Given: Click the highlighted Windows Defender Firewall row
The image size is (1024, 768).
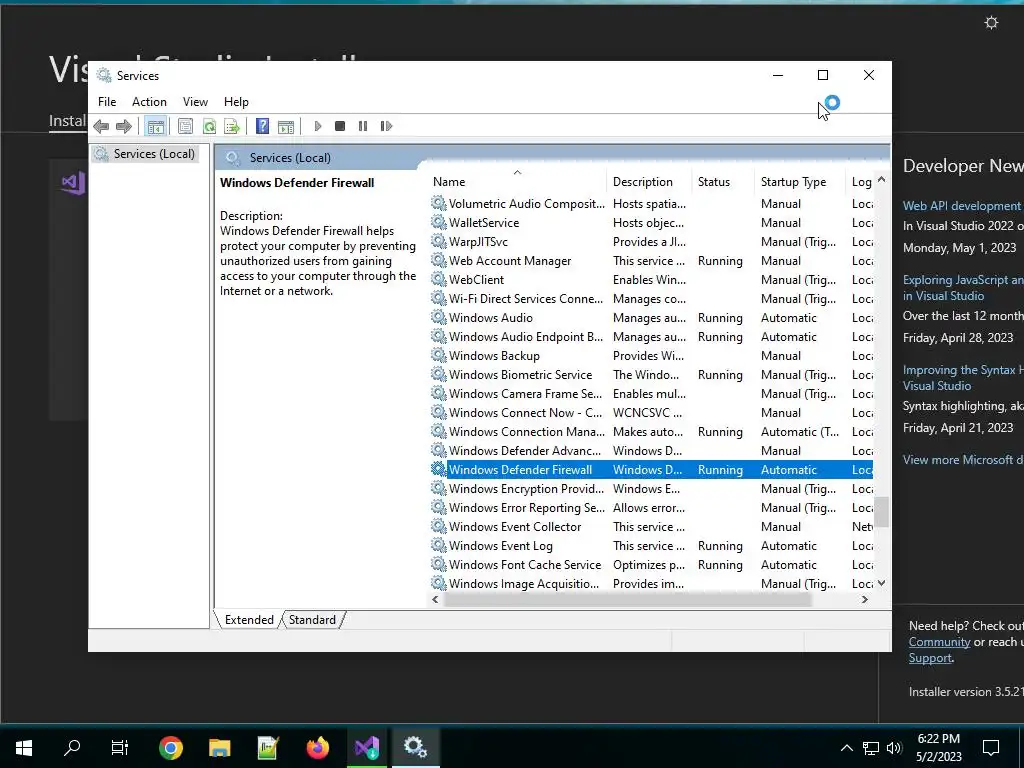Looking at the screenshot, I should (x=651, y=470).
